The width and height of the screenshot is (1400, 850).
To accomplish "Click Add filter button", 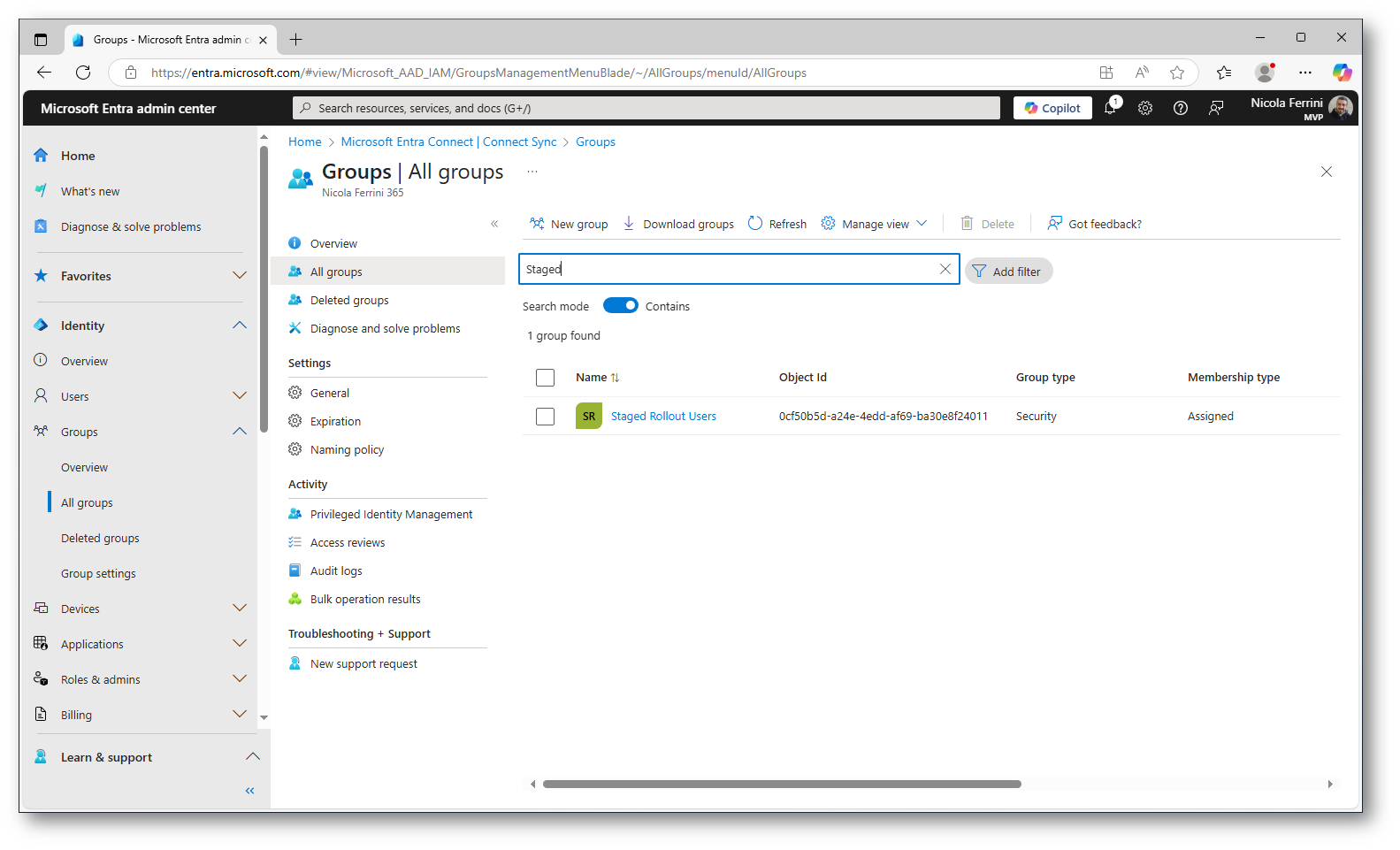I will pyautogui.click(x=1008, y=271).
